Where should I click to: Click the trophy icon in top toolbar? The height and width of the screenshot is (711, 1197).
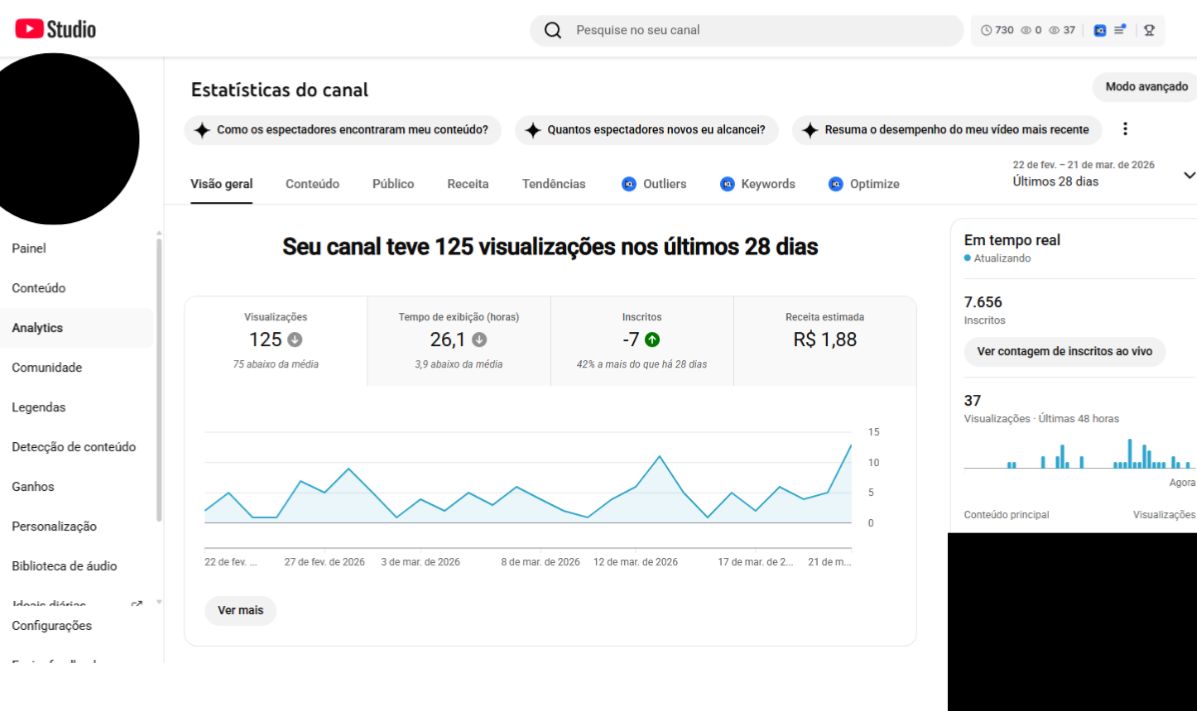click(x=1149, y=31)
